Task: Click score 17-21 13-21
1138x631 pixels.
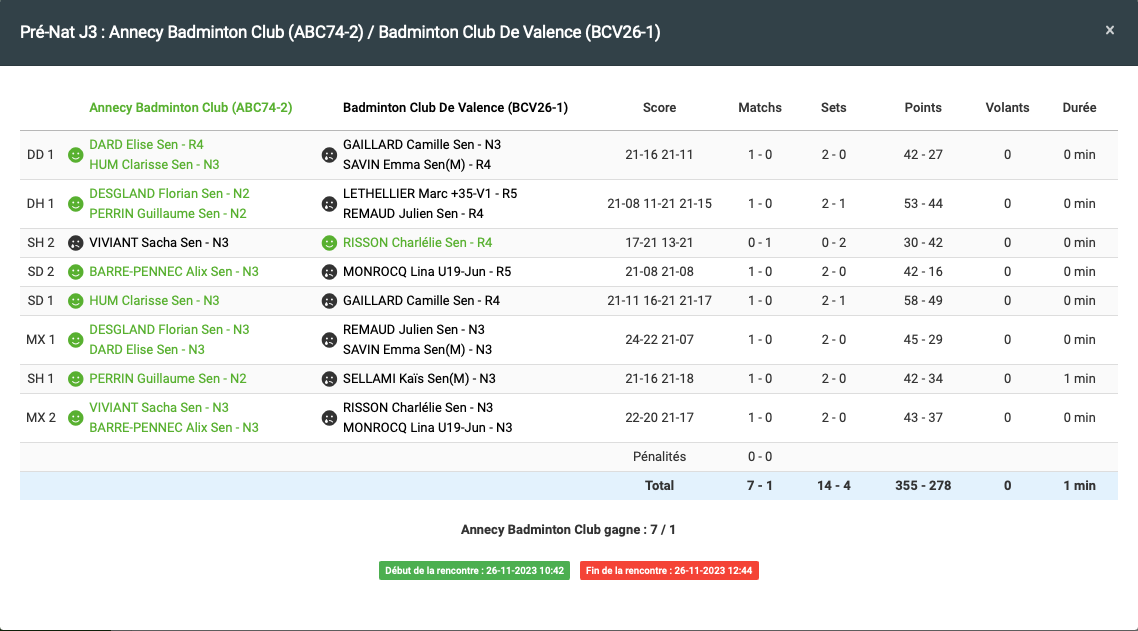Action: point(659,243)
